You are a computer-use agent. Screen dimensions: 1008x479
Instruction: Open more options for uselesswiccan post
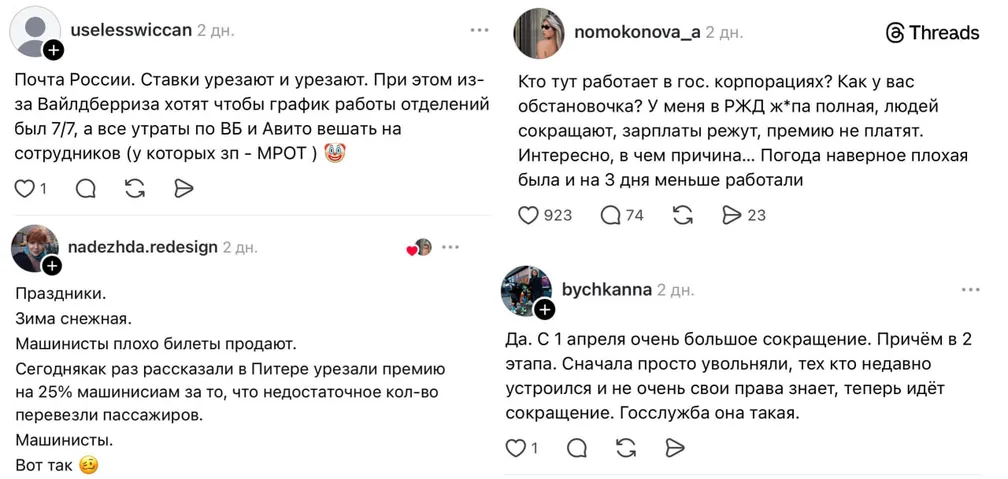[x=479, y=30]
